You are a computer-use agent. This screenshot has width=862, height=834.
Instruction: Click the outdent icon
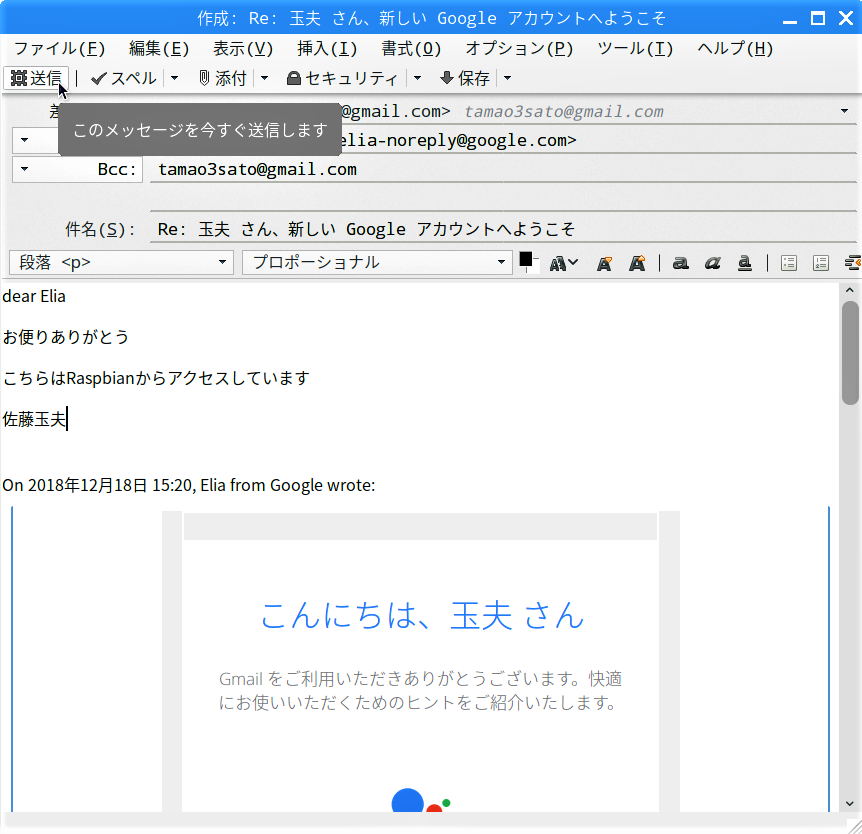(853, 263)
